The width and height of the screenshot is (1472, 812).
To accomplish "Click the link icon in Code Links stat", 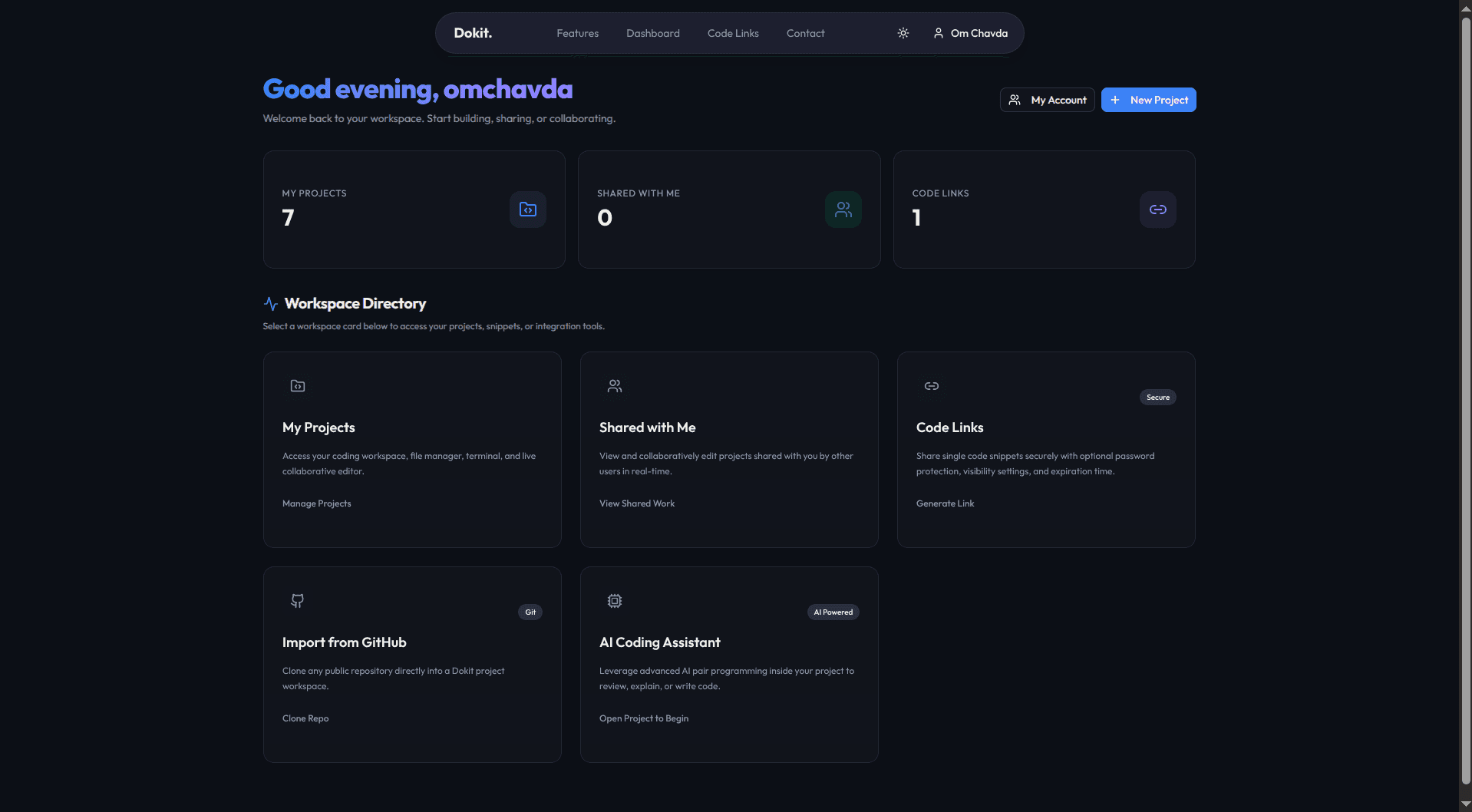I will [x=1158, y=210].
